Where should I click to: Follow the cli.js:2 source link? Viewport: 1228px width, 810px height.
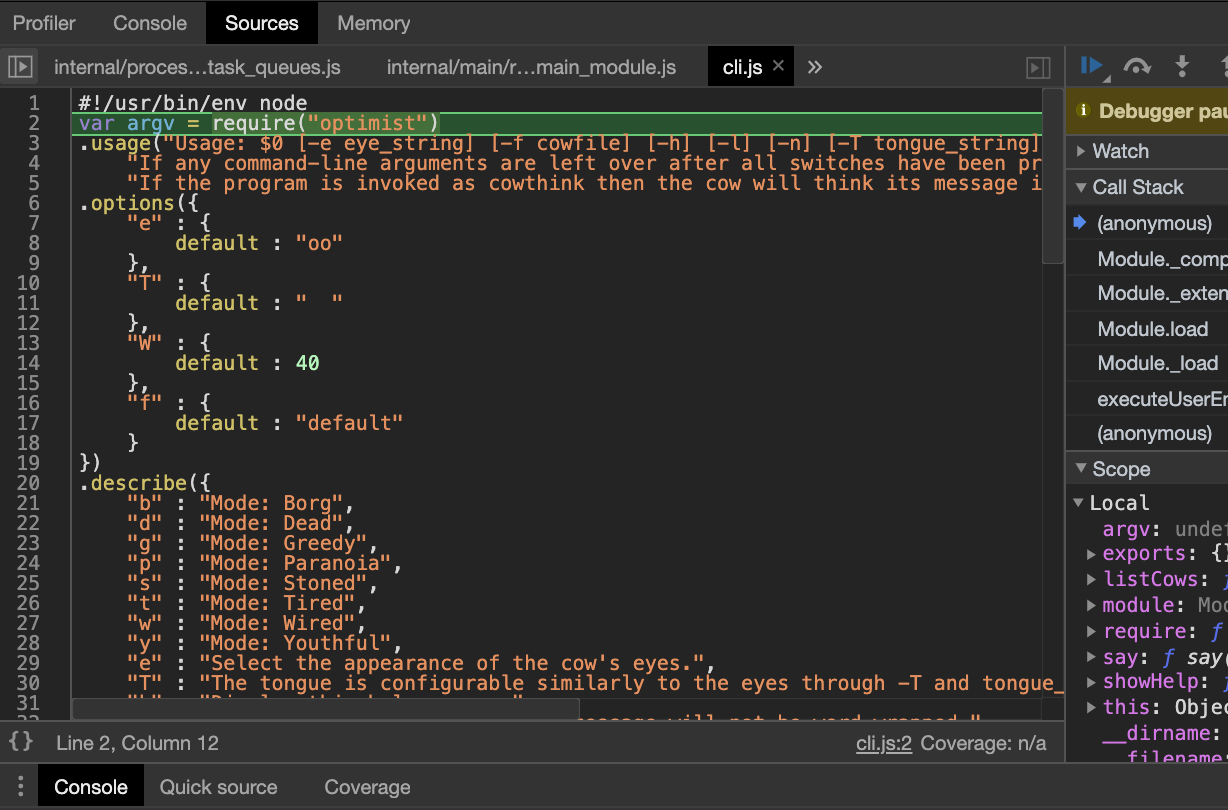884,743
